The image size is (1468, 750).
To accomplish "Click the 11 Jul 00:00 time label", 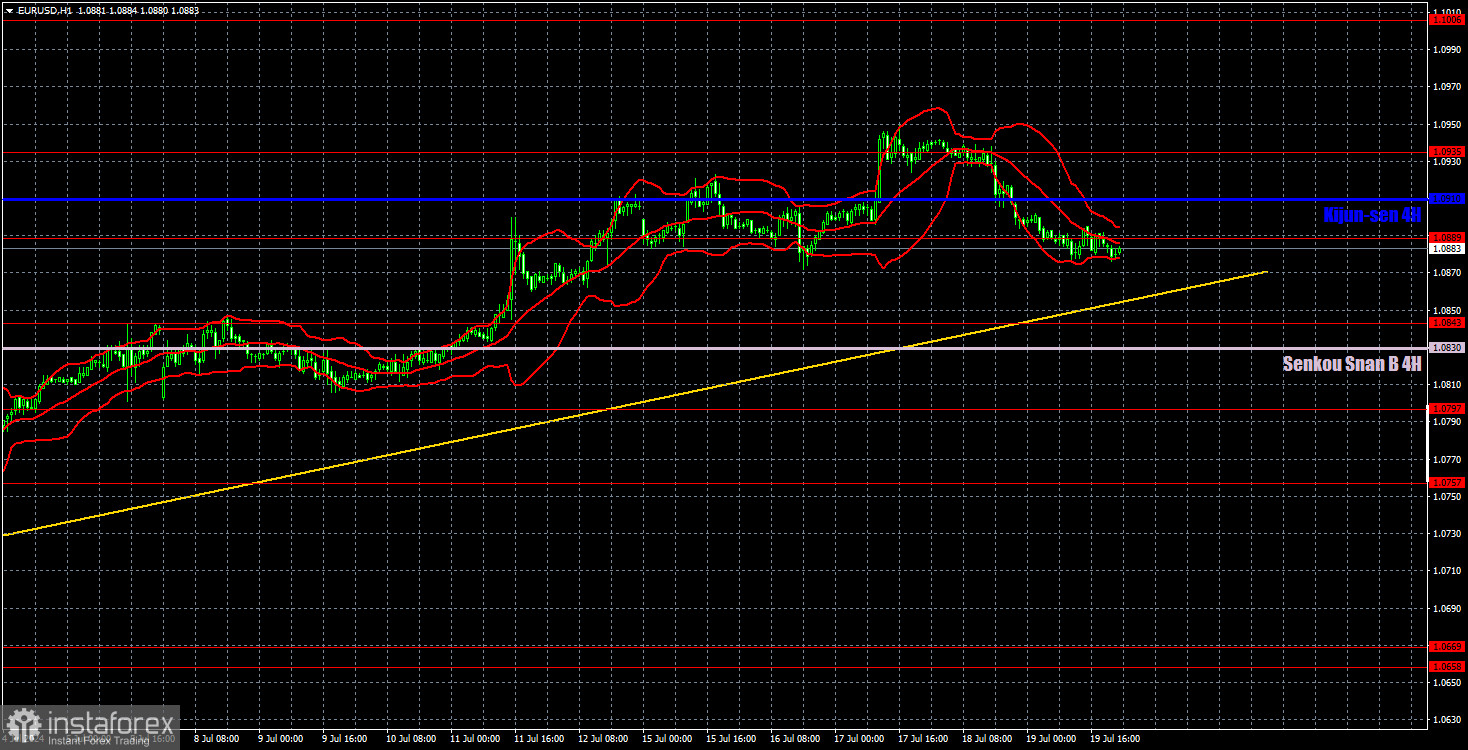I will (x=473, y=740).
